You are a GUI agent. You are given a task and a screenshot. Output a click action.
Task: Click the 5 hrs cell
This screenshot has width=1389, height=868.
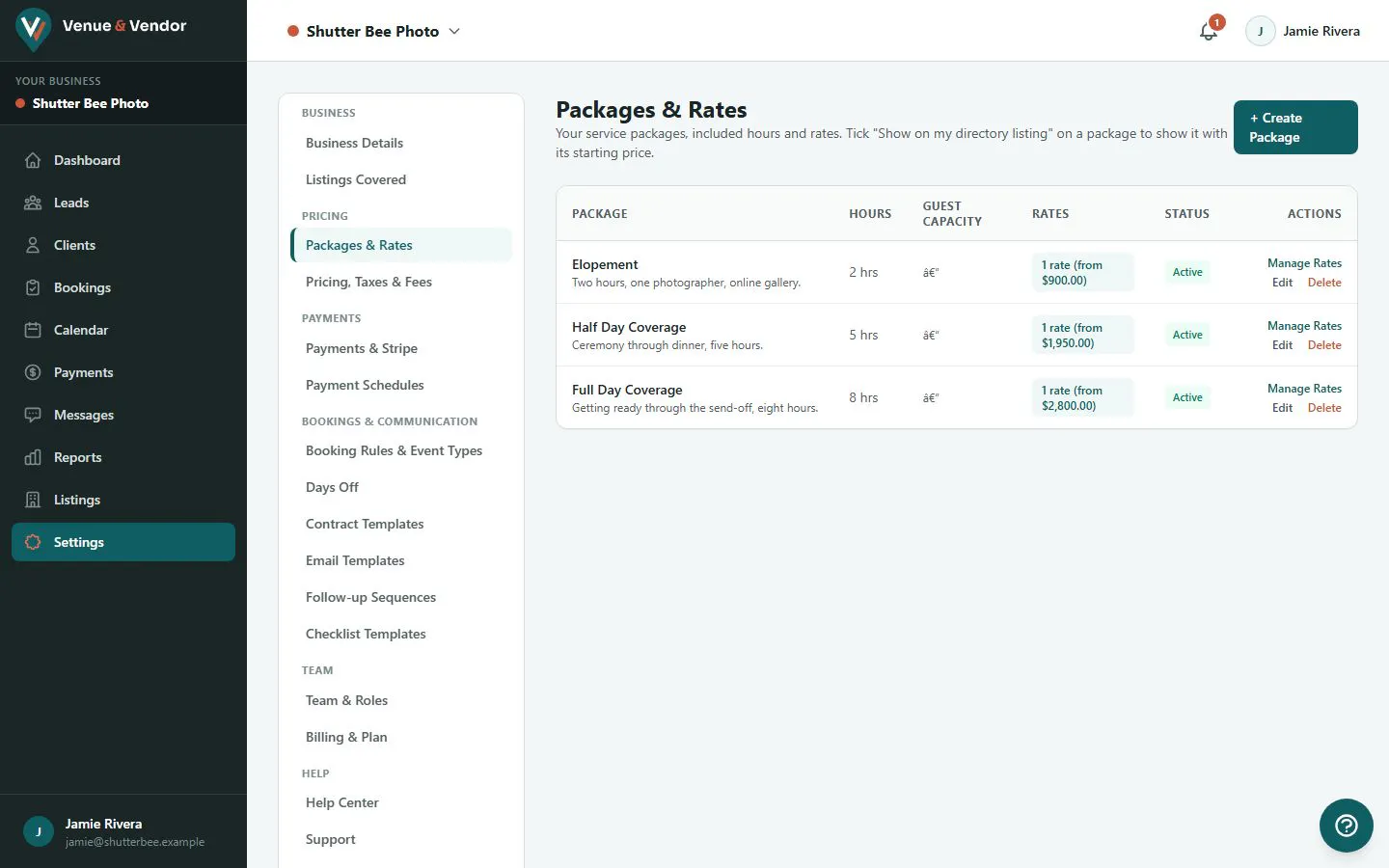pos(863,335)
